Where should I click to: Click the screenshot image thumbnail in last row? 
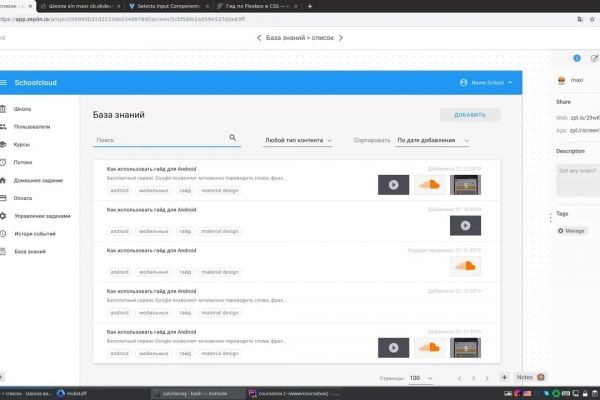[465, 348]
